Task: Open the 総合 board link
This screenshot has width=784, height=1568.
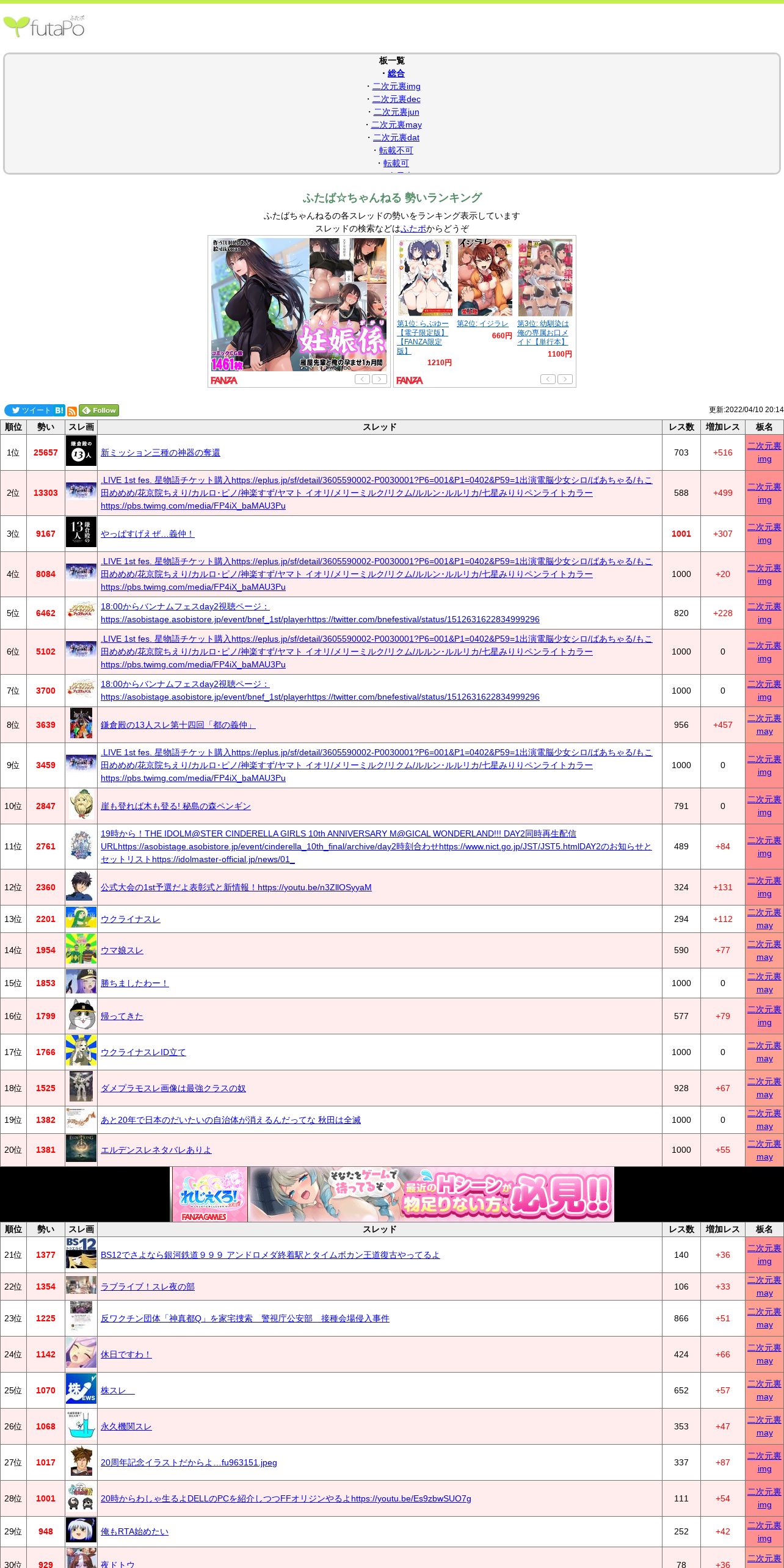Action: tap(396, 73)
